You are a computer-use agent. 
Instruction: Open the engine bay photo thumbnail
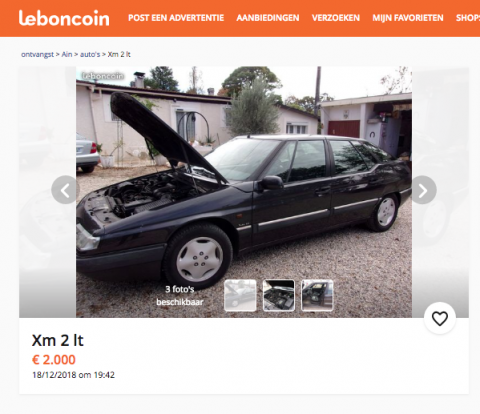click(x=279, y=295)
